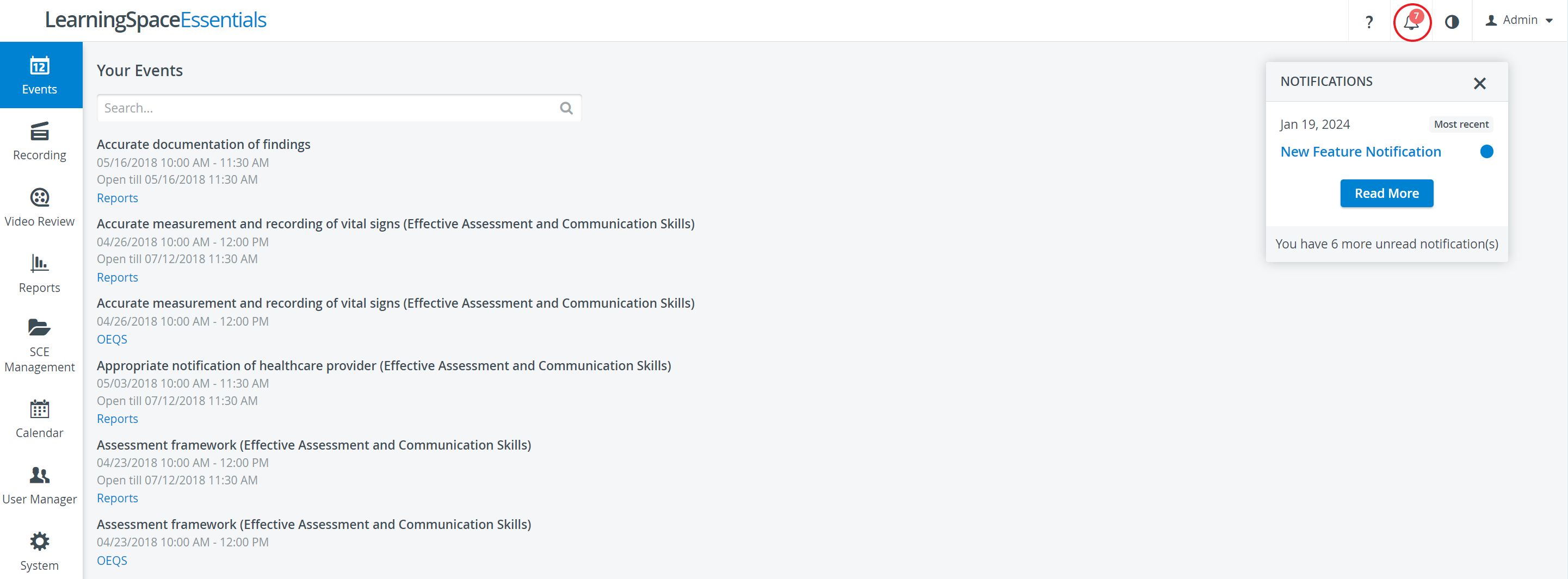1568x579 pixels.
Task: Open Reports link under Accurate documentation of findings
Action: [x=118, y=198]
